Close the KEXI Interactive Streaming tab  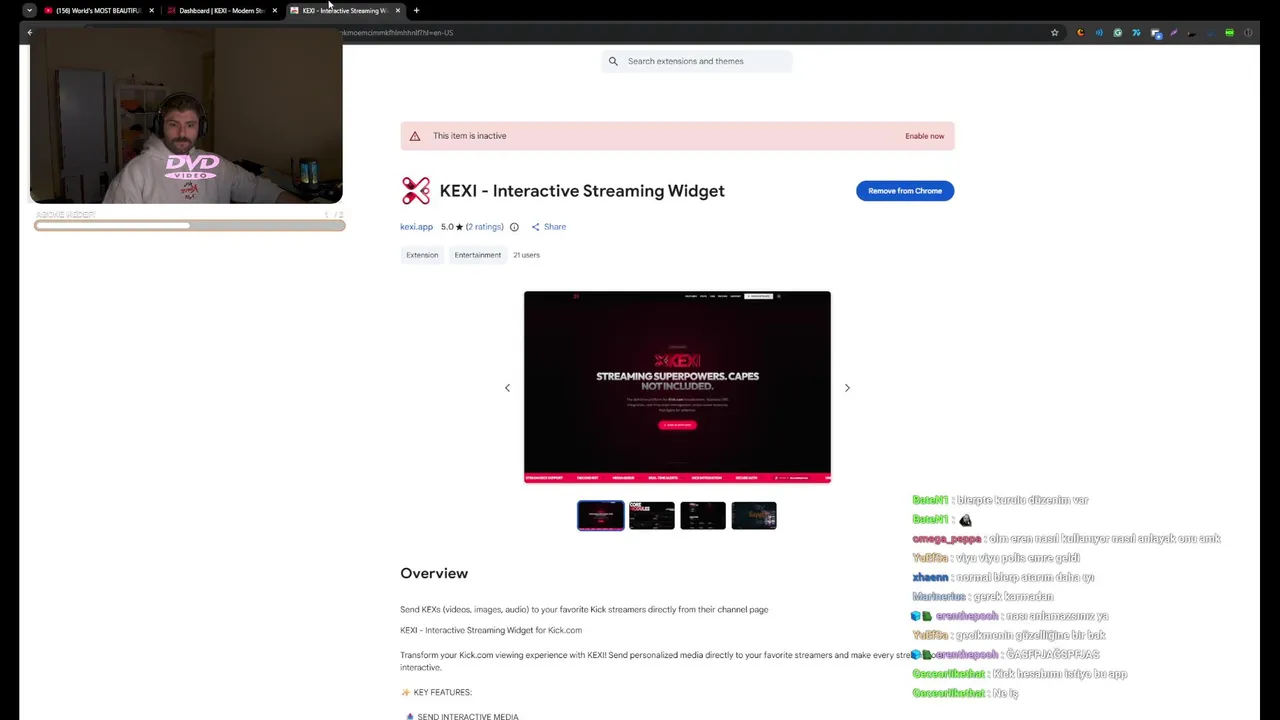398,10
